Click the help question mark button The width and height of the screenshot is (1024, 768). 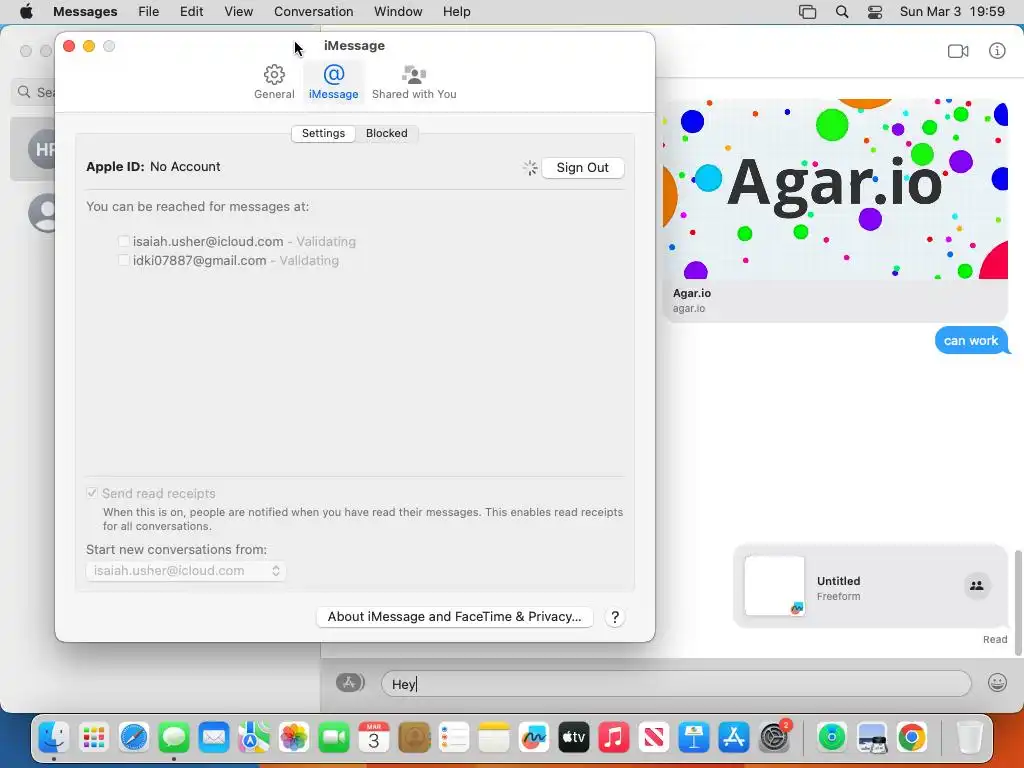click(615, 617)
